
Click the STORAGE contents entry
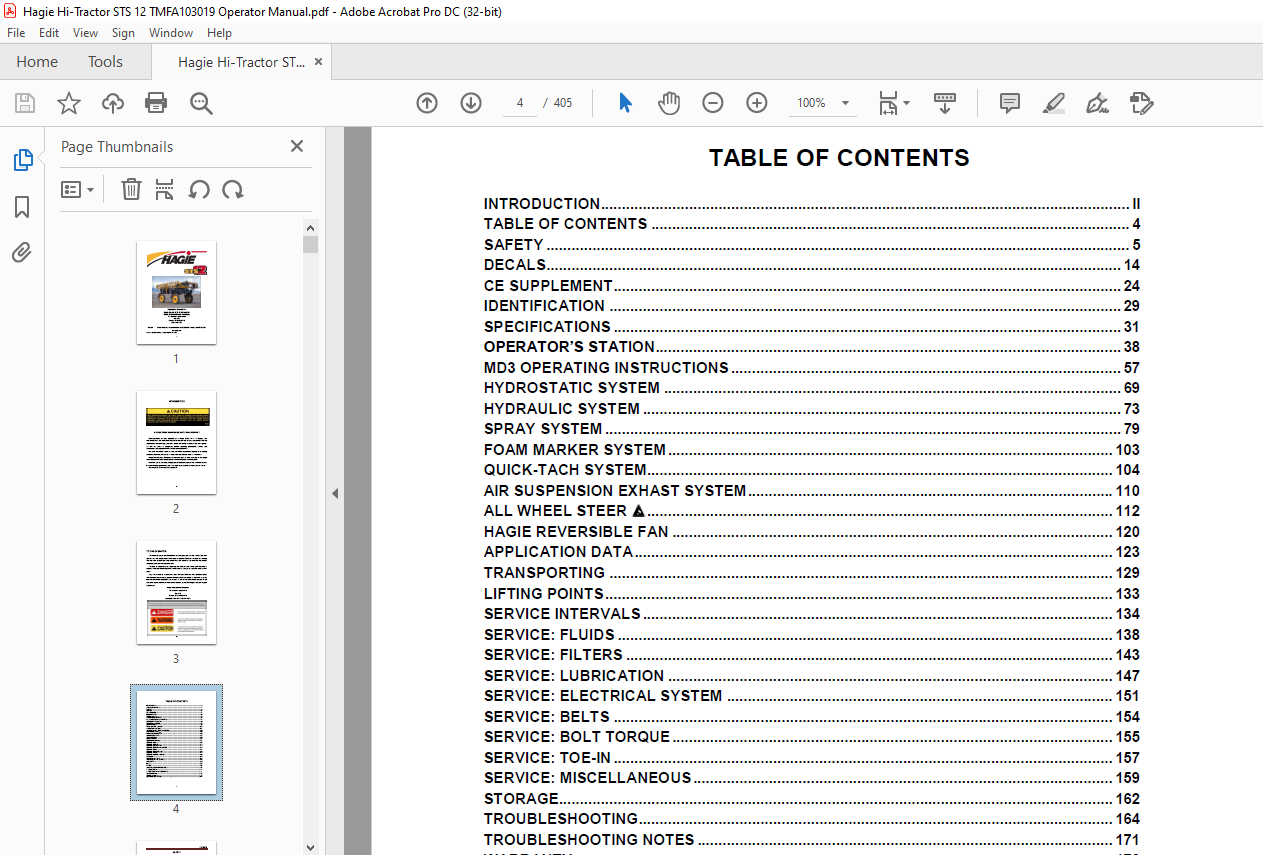click(812, 799)
